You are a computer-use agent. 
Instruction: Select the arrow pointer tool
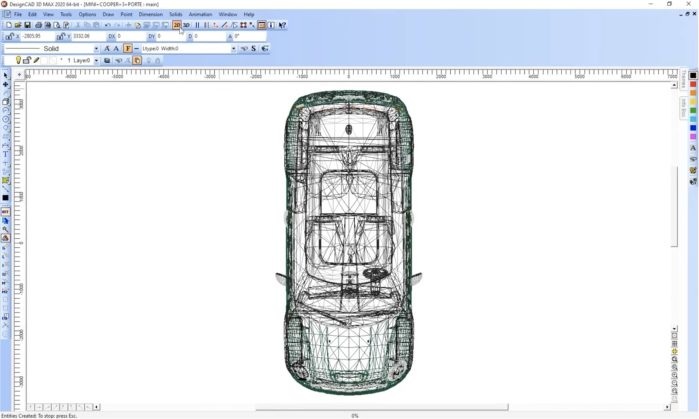point(5,76)
